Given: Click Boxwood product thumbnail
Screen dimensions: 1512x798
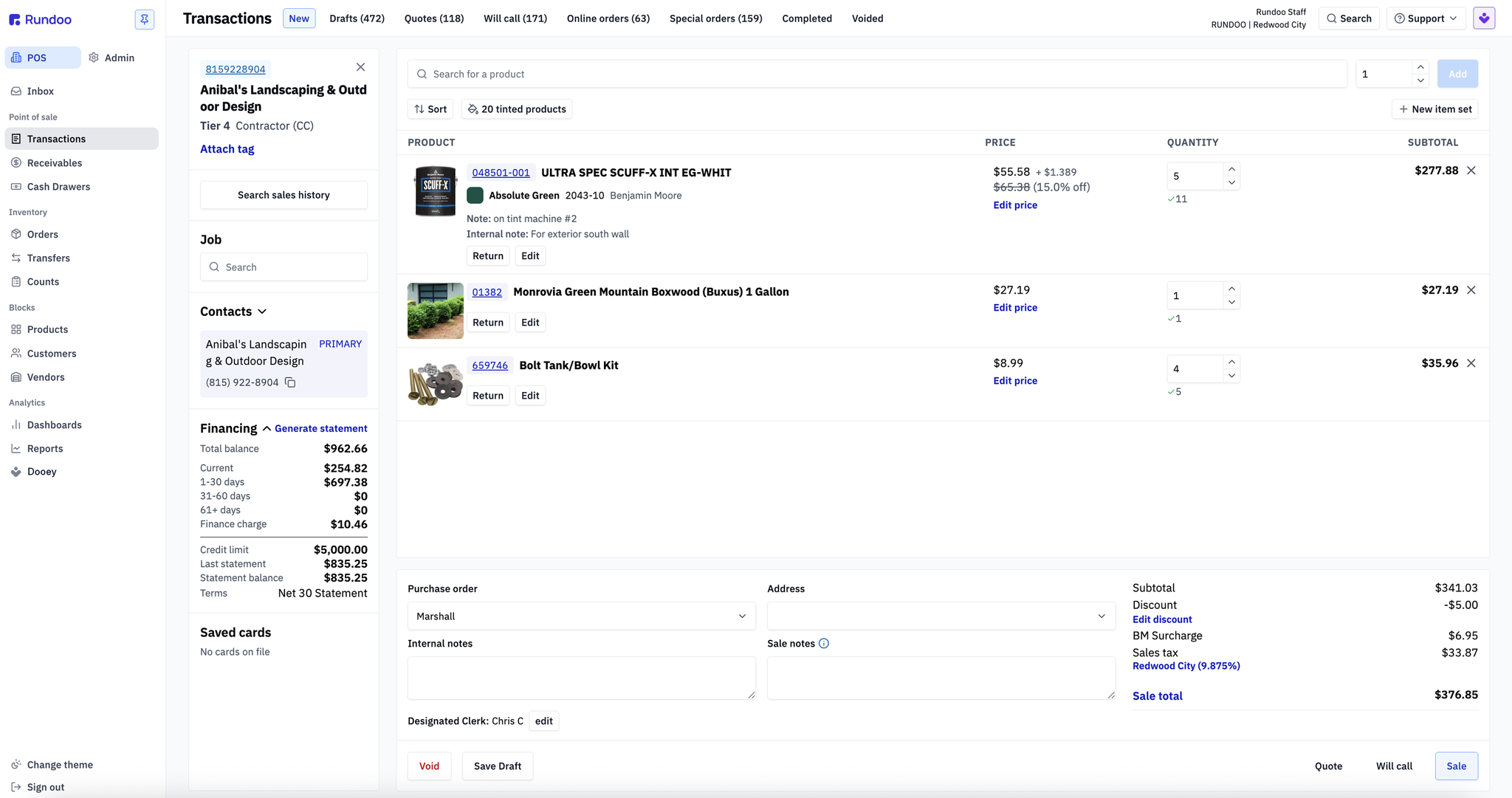Looking at the screenshot, I should pyautogui.click(x=436, y=311).
